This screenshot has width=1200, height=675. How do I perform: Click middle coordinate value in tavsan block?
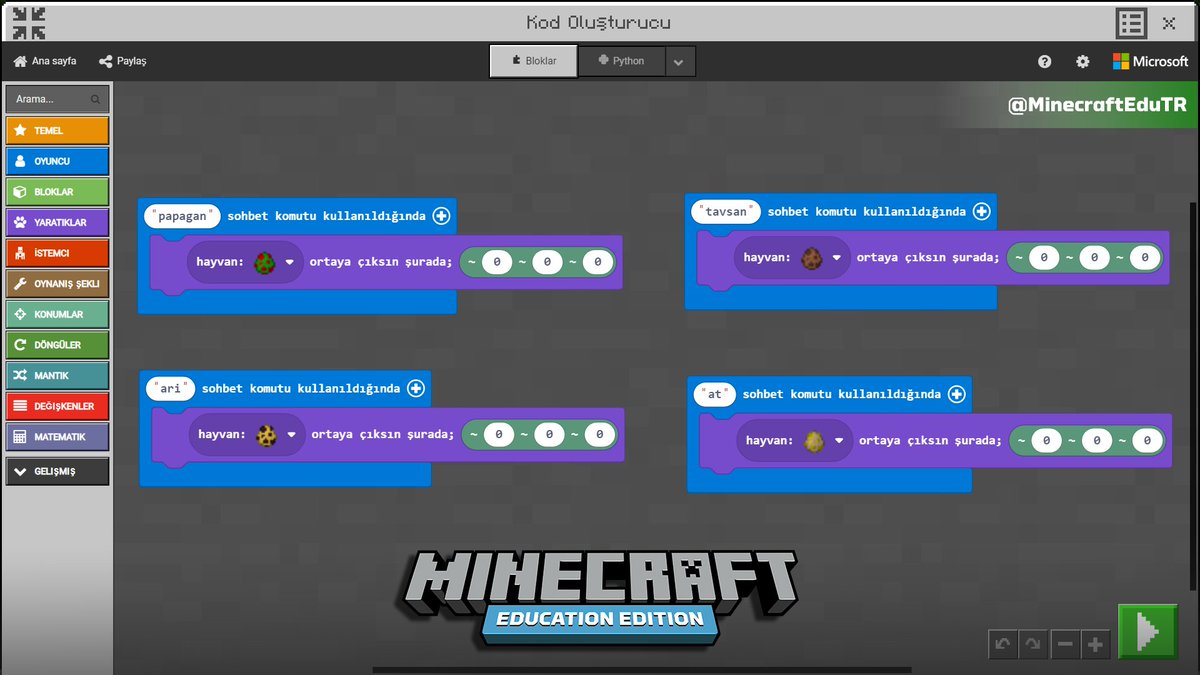click(x=1094, y=258)
